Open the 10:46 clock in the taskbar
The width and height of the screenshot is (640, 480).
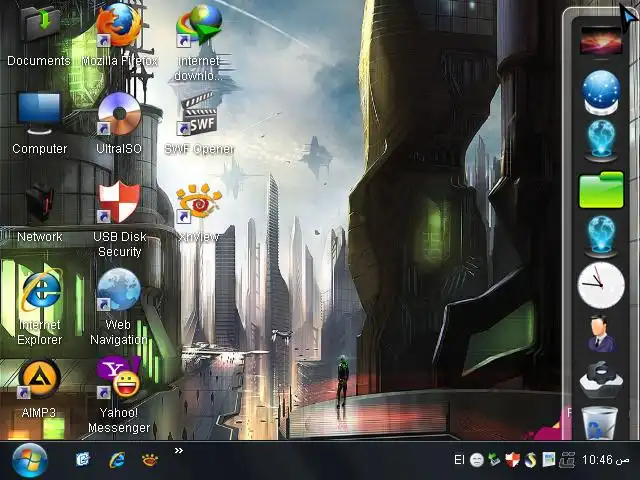click(606, 460)
